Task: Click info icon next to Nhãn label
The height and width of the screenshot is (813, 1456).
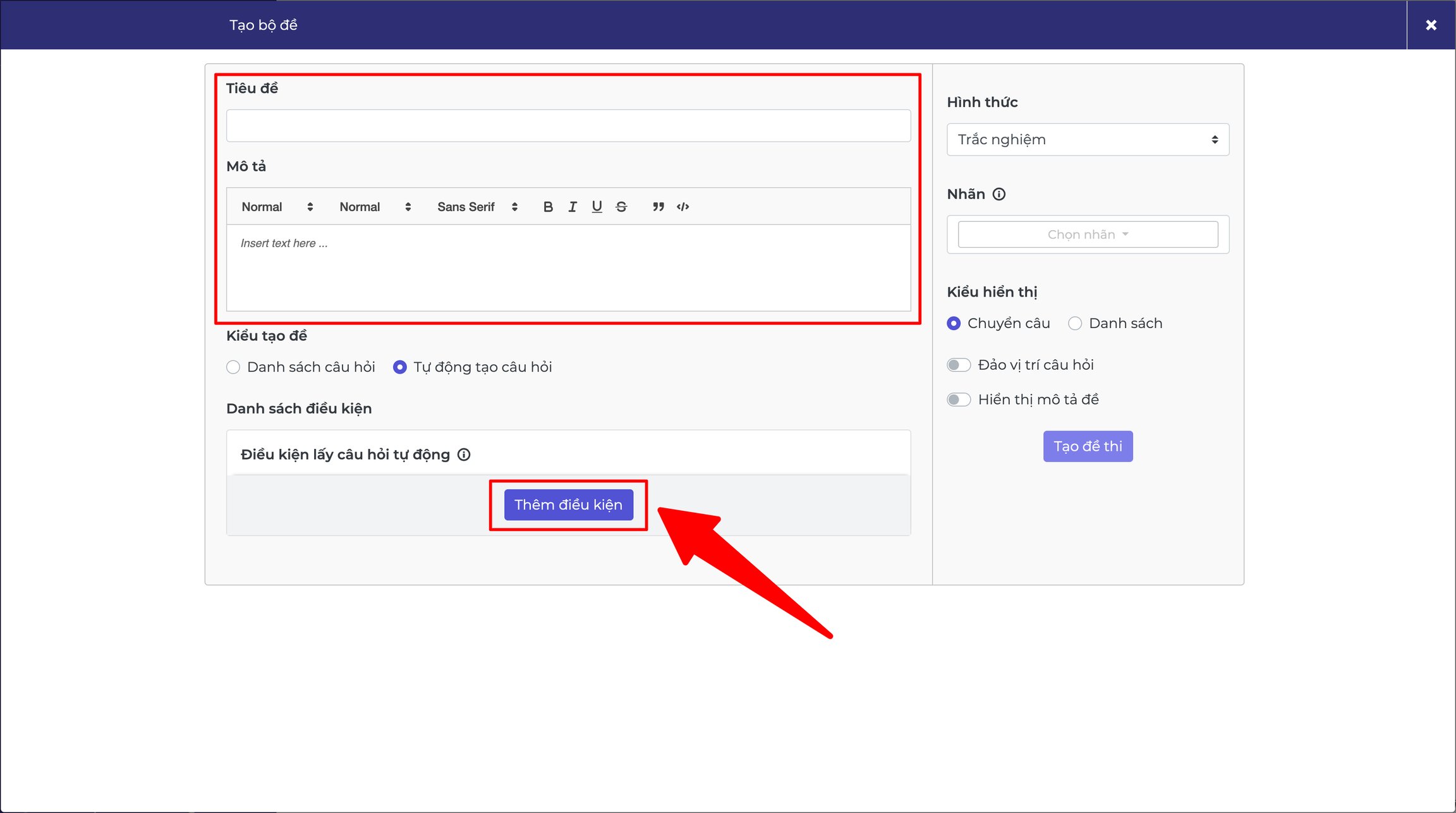Action: 999,194
